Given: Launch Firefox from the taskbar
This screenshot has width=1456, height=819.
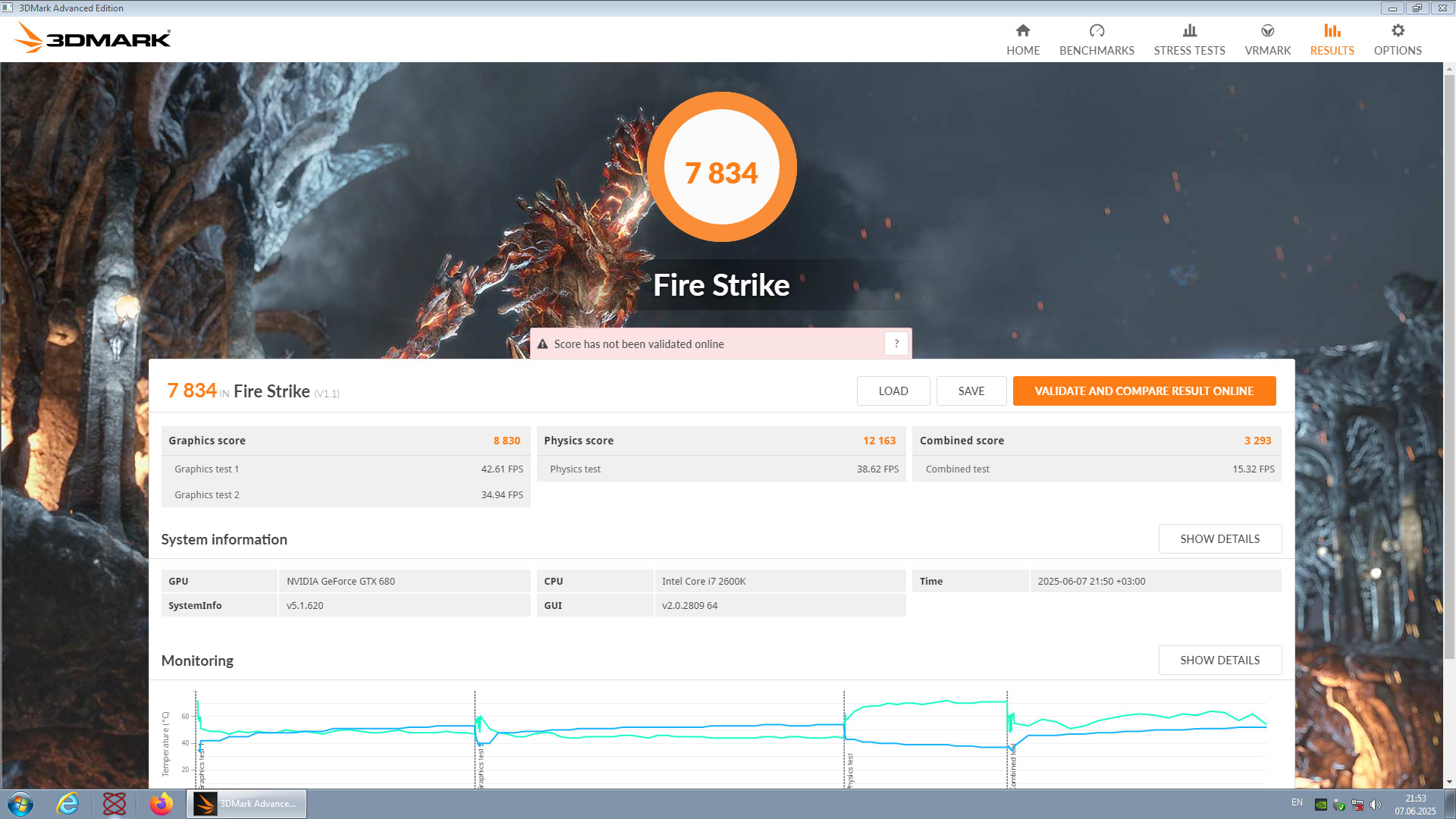Looking at the screenshot, I should (161, 804).
